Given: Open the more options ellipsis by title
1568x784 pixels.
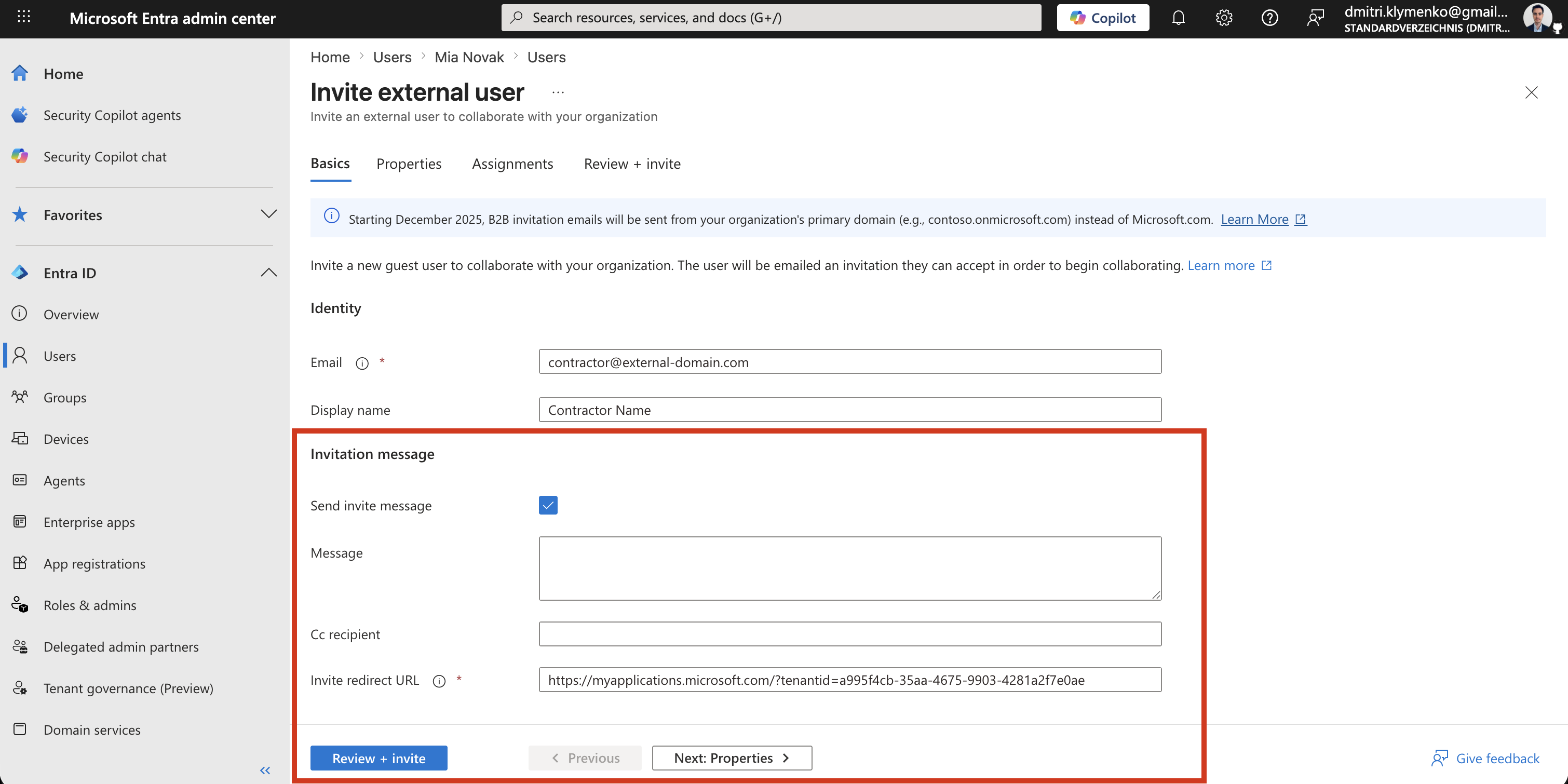Looking at the screenshot, I should tap(558, 92).
